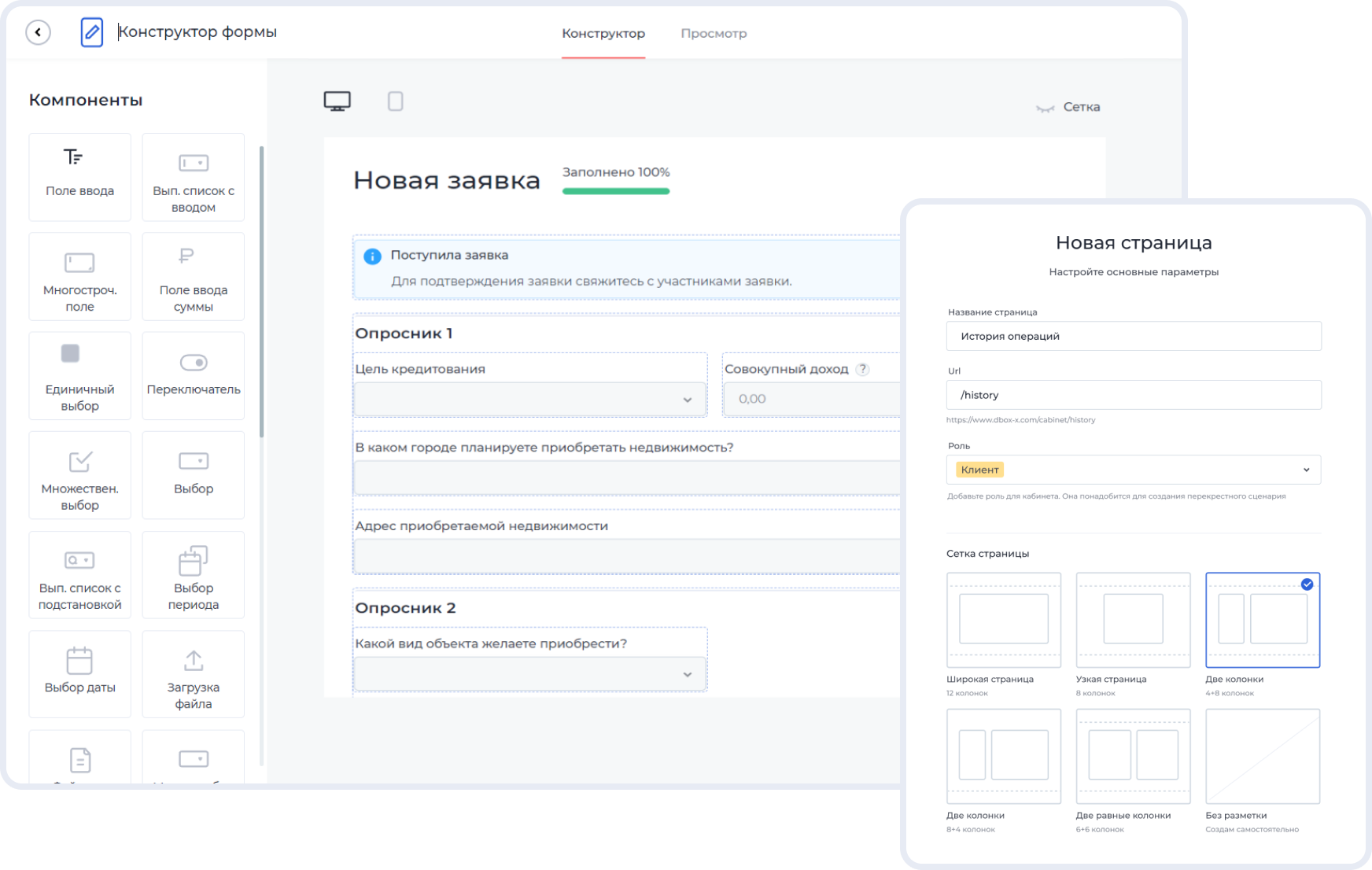Click the back arrow button
This screenshot has width=1372, height=870.
[38, 32]
